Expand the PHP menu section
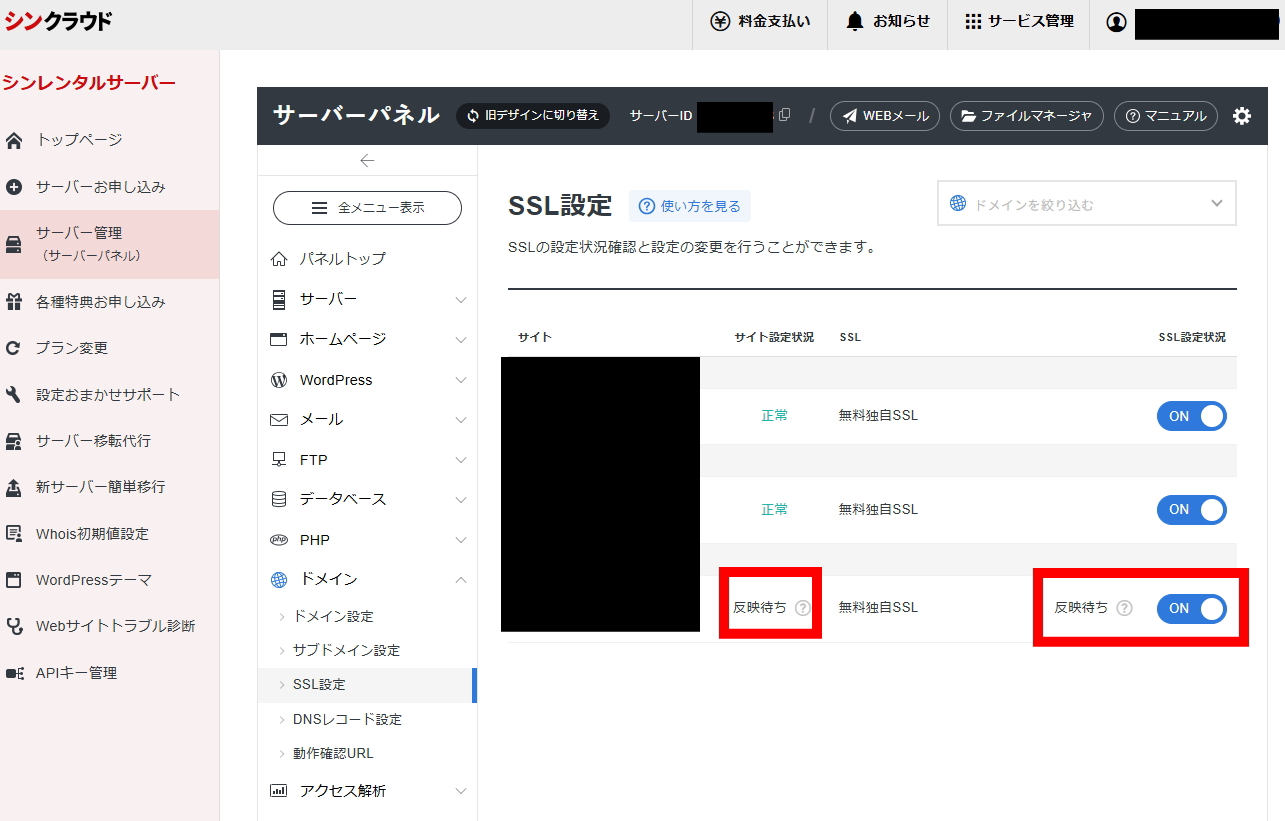This screenshot has height=821, width=1285. coord(367,540)
